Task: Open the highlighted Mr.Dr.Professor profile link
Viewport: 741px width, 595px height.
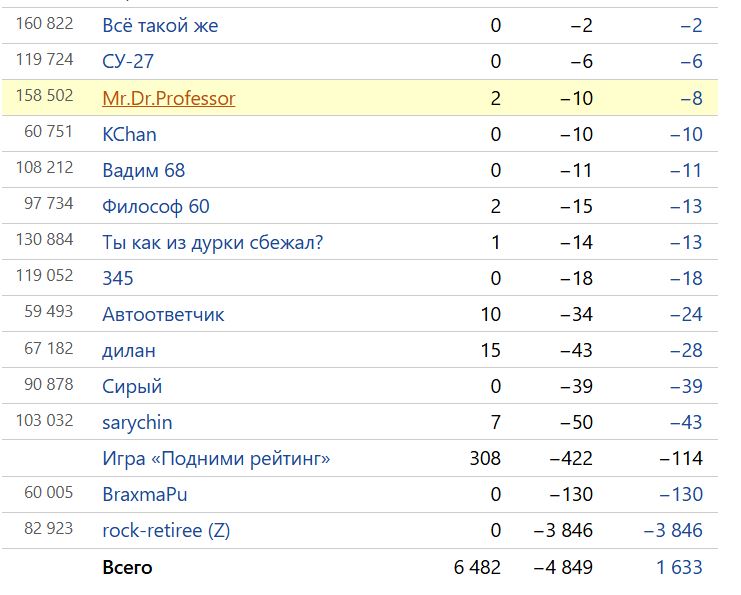Action: [x=169, y=98]
